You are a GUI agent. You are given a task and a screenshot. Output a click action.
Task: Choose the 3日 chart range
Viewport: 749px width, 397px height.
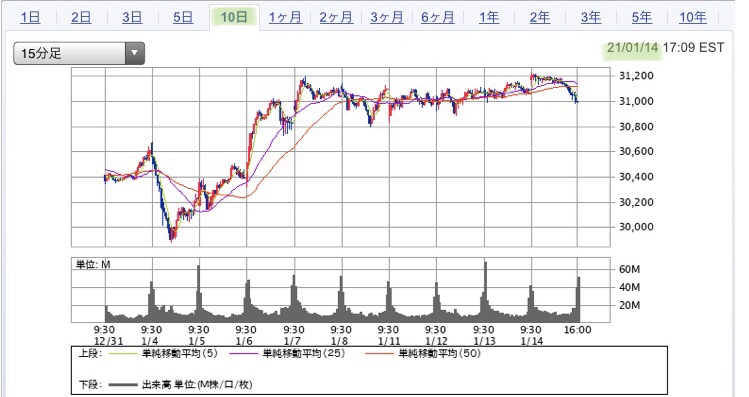(132, 18)
